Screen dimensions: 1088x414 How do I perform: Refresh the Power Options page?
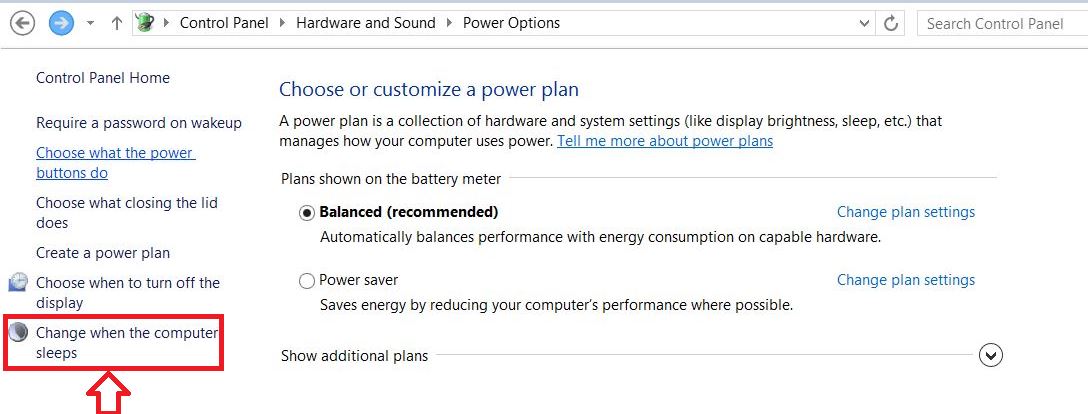tap(891, 23)
